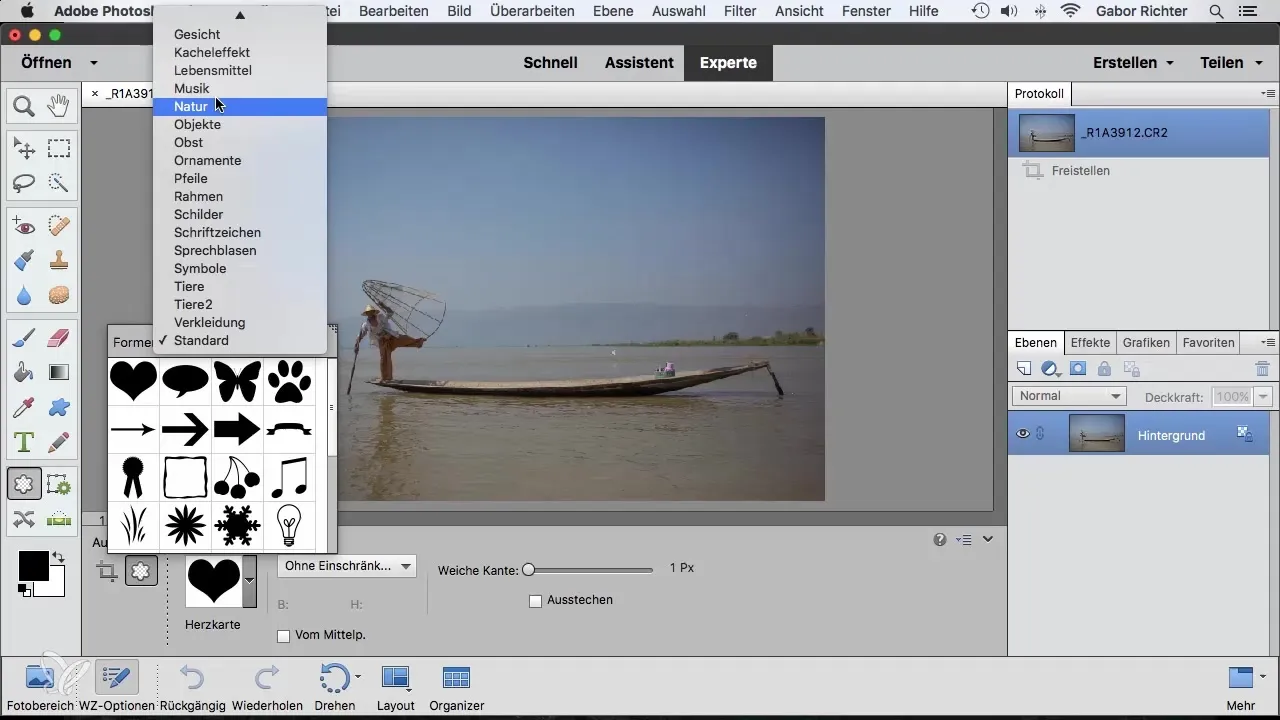This screenshot has height=720, width=1280.
Task: Choose Crop tool in tool options
Action: click(x=107, y=571)
